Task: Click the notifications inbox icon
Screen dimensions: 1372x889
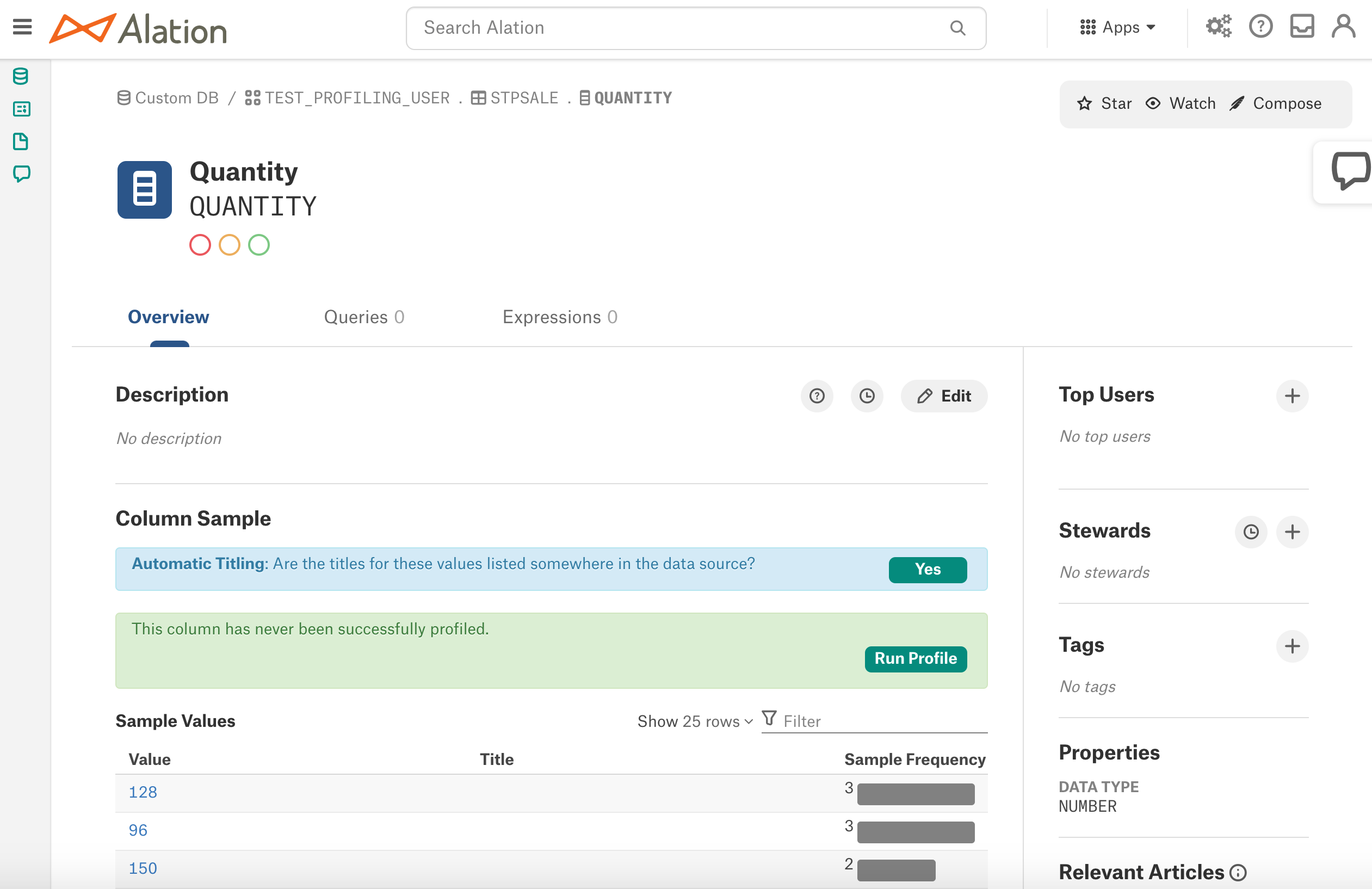Action: pos(1302,27)
